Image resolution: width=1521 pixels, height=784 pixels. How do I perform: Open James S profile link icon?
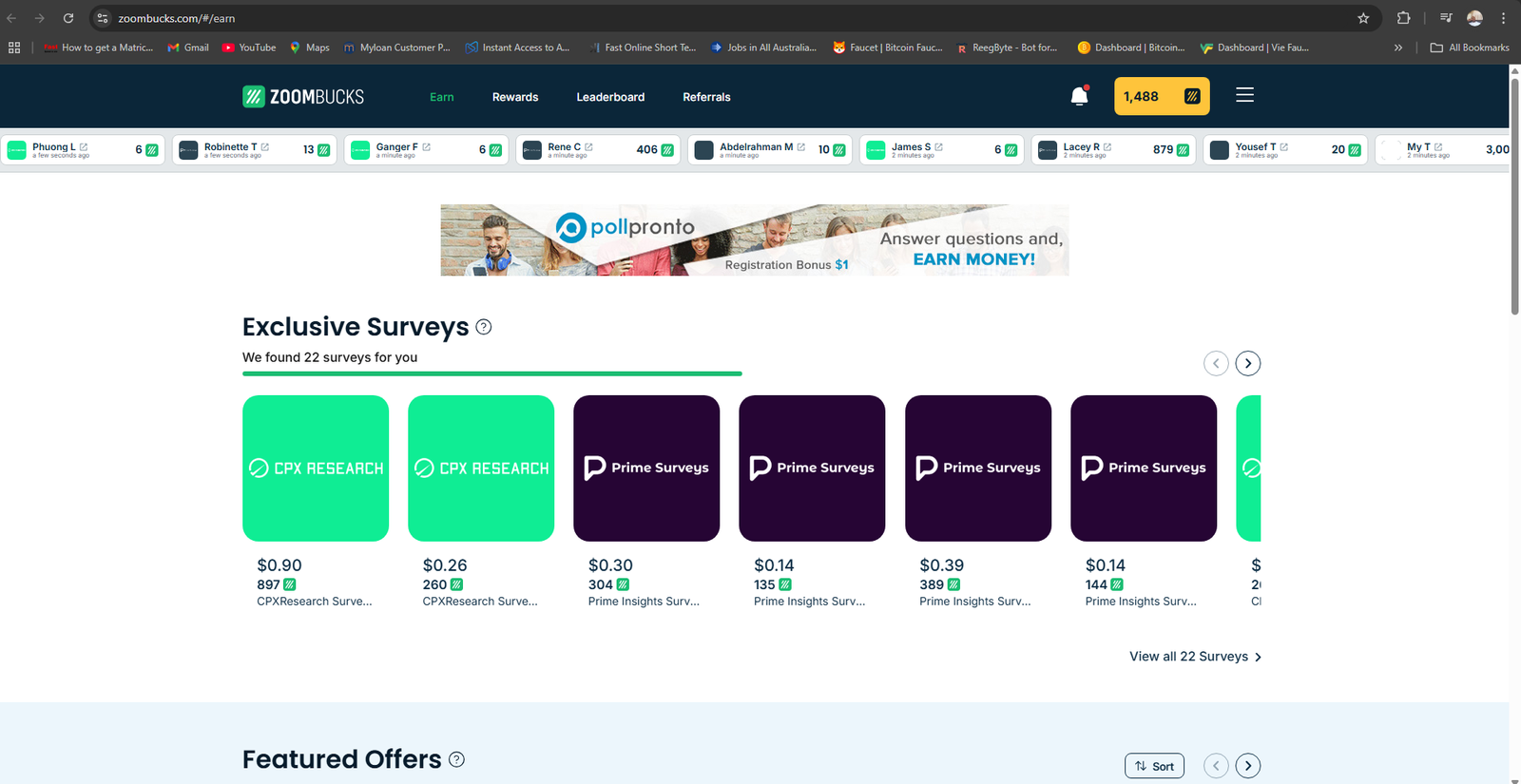click(x=939, y=146)
